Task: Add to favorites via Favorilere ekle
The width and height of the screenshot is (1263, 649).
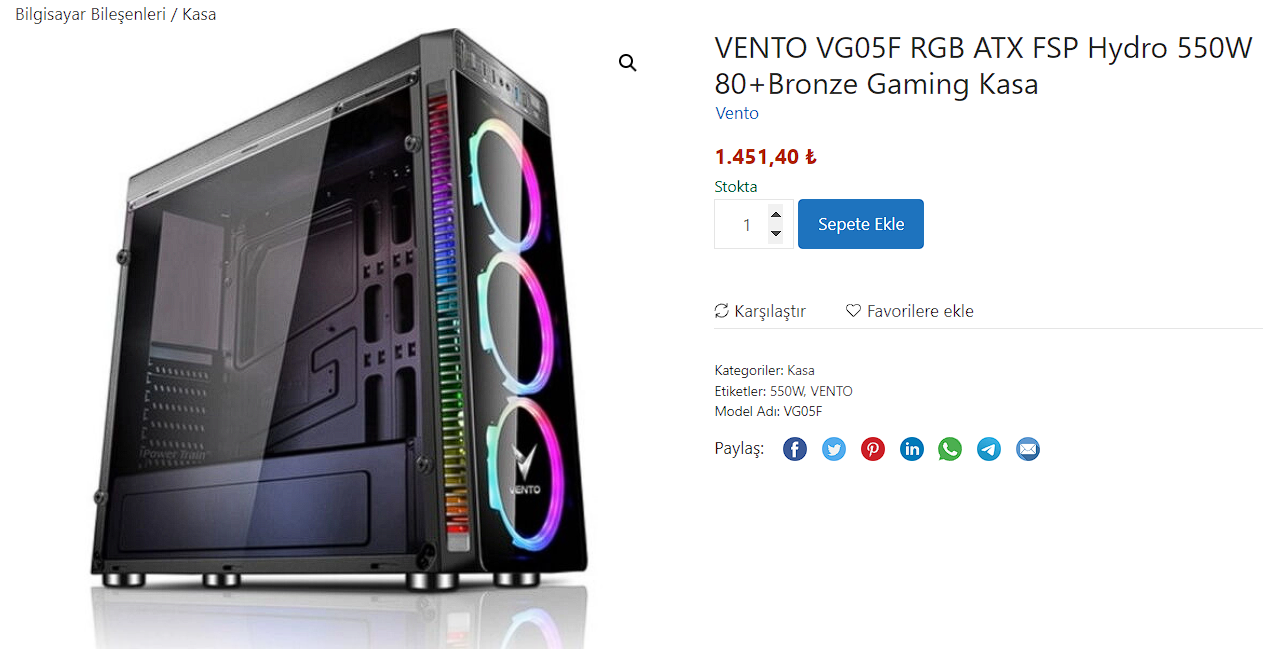Action: point(910,311)
